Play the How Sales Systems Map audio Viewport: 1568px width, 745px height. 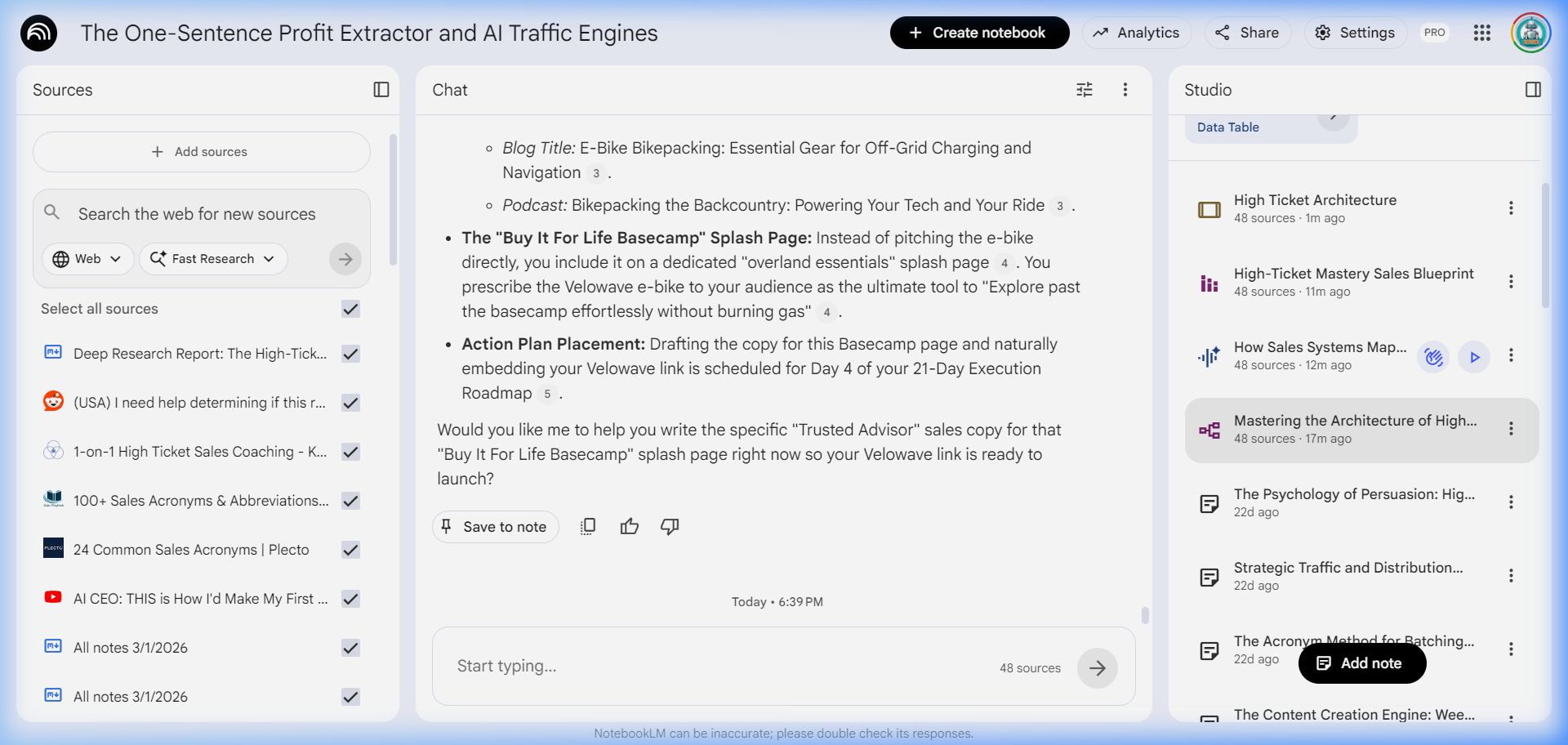(1473, 357)
